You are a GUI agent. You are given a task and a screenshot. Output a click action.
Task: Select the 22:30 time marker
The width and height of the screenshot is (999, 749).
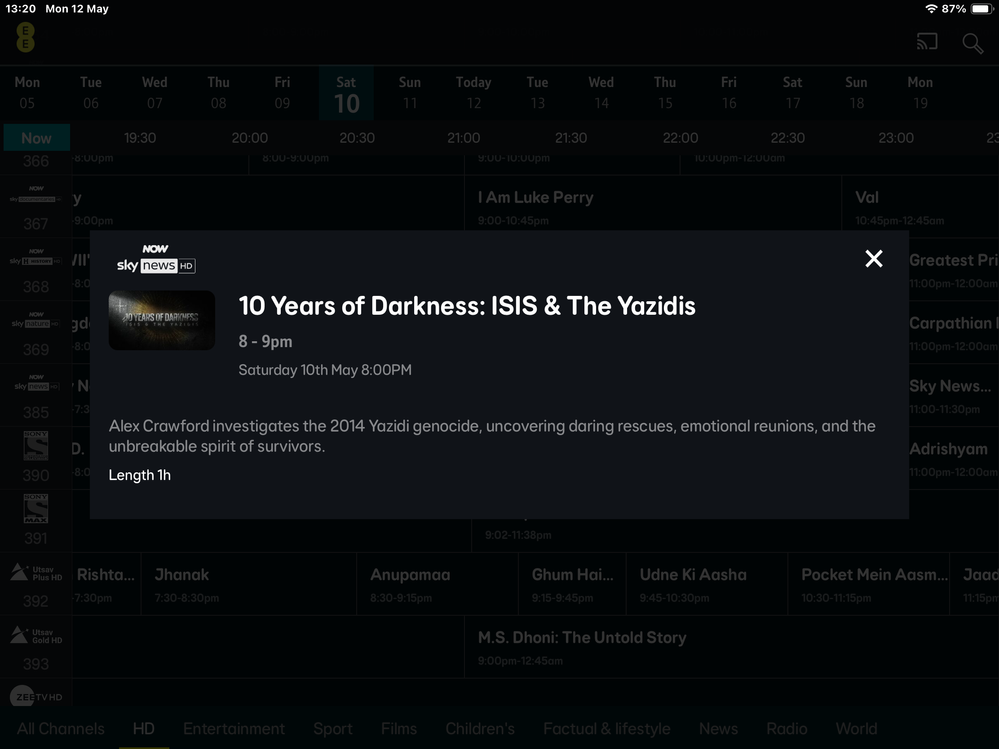click(787, 138)
